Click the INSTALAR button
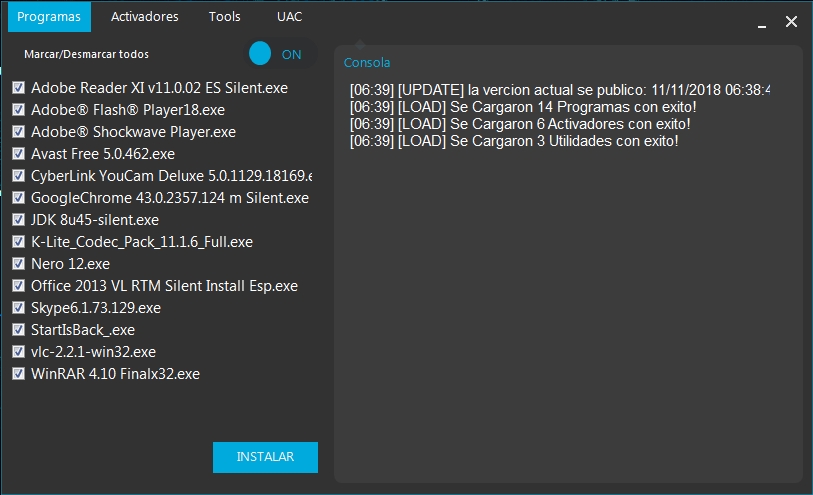813x495 pixels. coord(265,457)
